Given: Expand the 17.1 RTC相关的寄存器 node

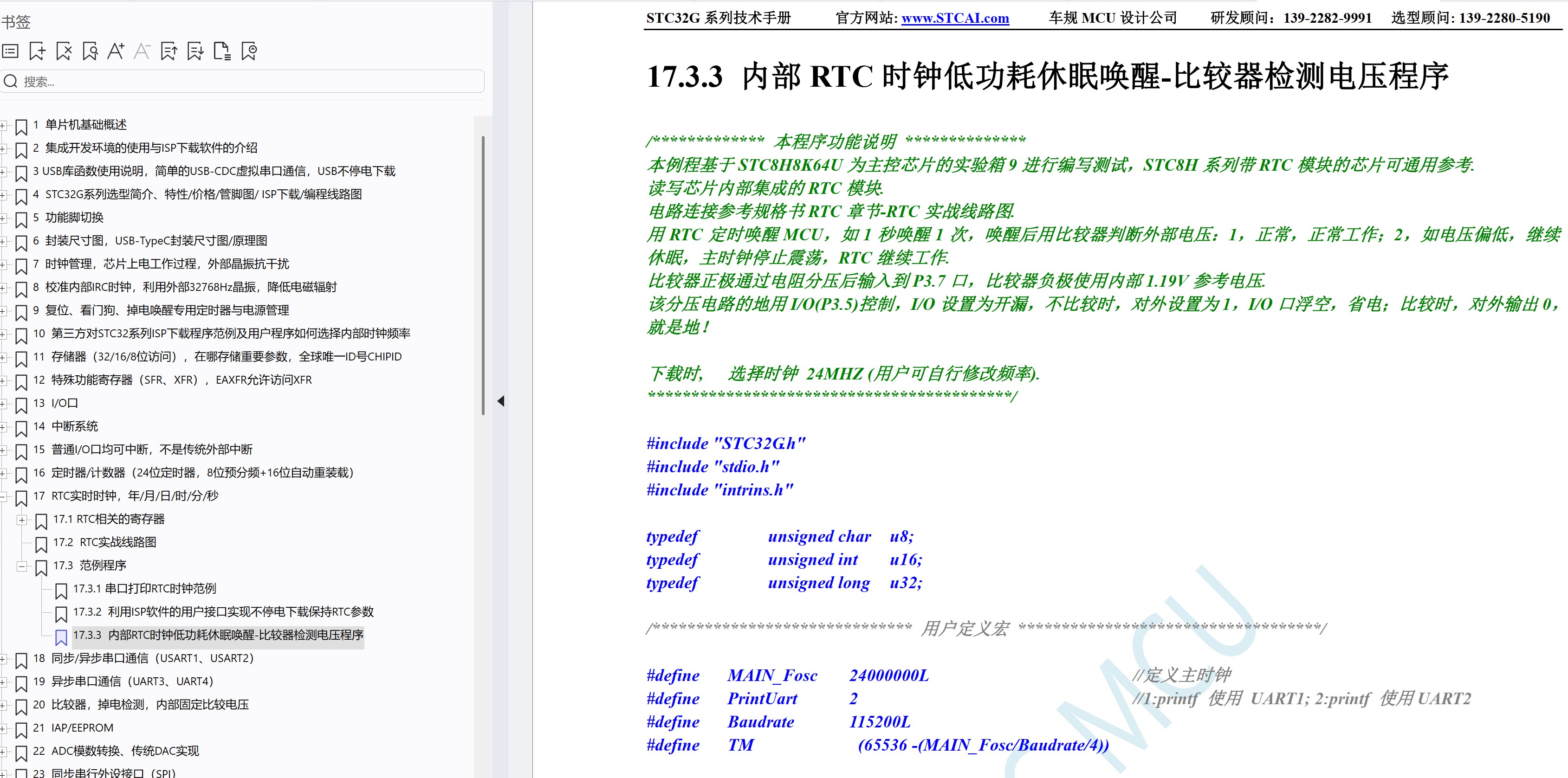Looking at the screenshot, I should click(x=22, y=520).
